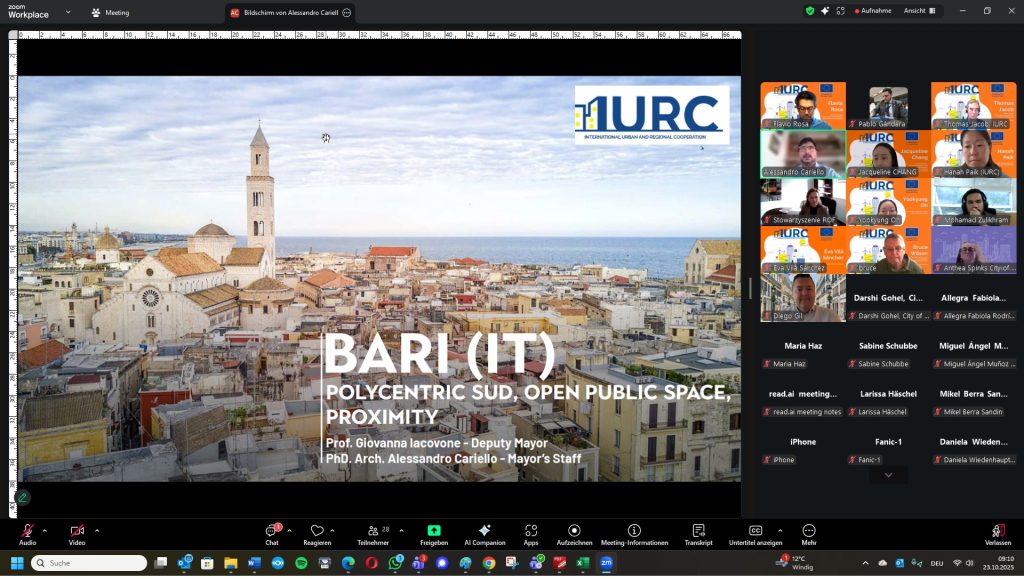Switch to the Meeting tab
This screenshot has width=1024, height=579.
tap(110, 13)
